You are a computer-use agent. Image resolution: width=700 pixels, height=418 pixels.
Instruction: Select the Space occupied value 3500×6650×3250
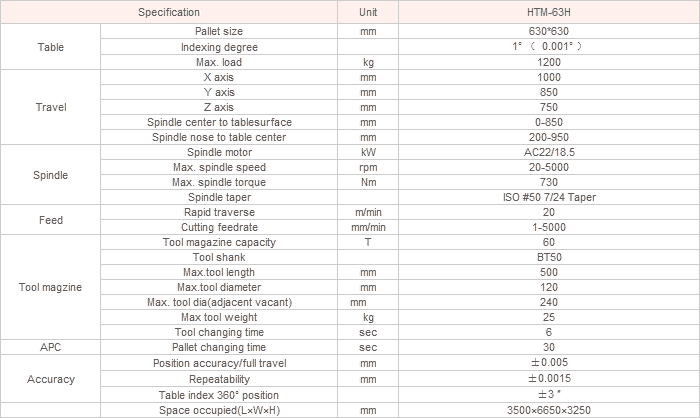pos(549,410)
